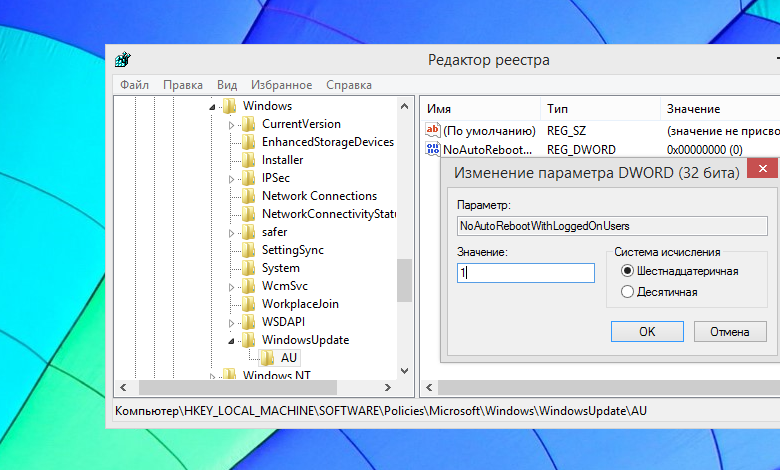Open the Вид menu
Viewport: 780px width, 470px height.
(227, 85)
